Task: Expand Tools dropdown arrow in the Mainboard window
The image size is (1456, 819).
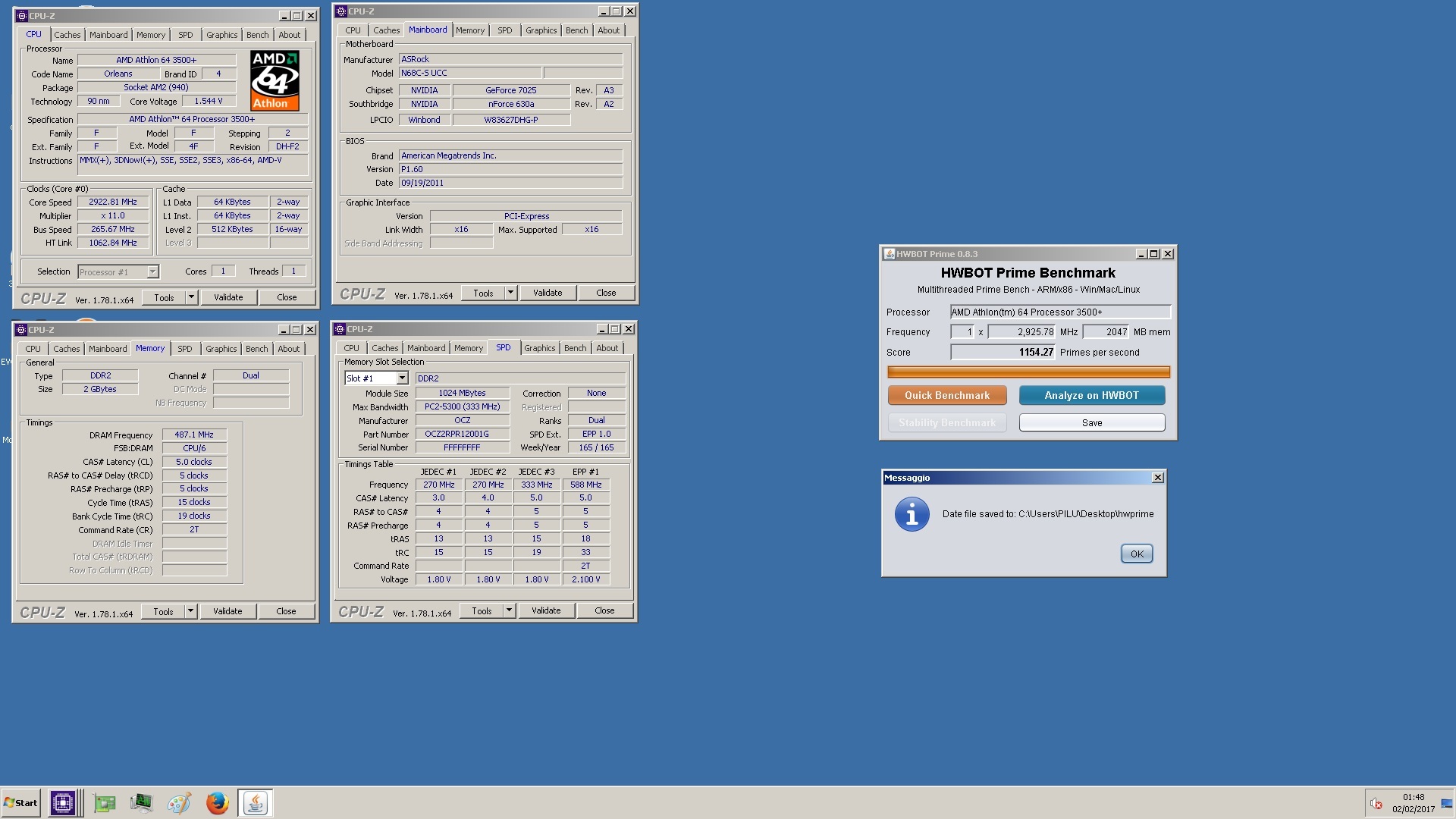Action: pyautogui.click(x=510, y=293)
